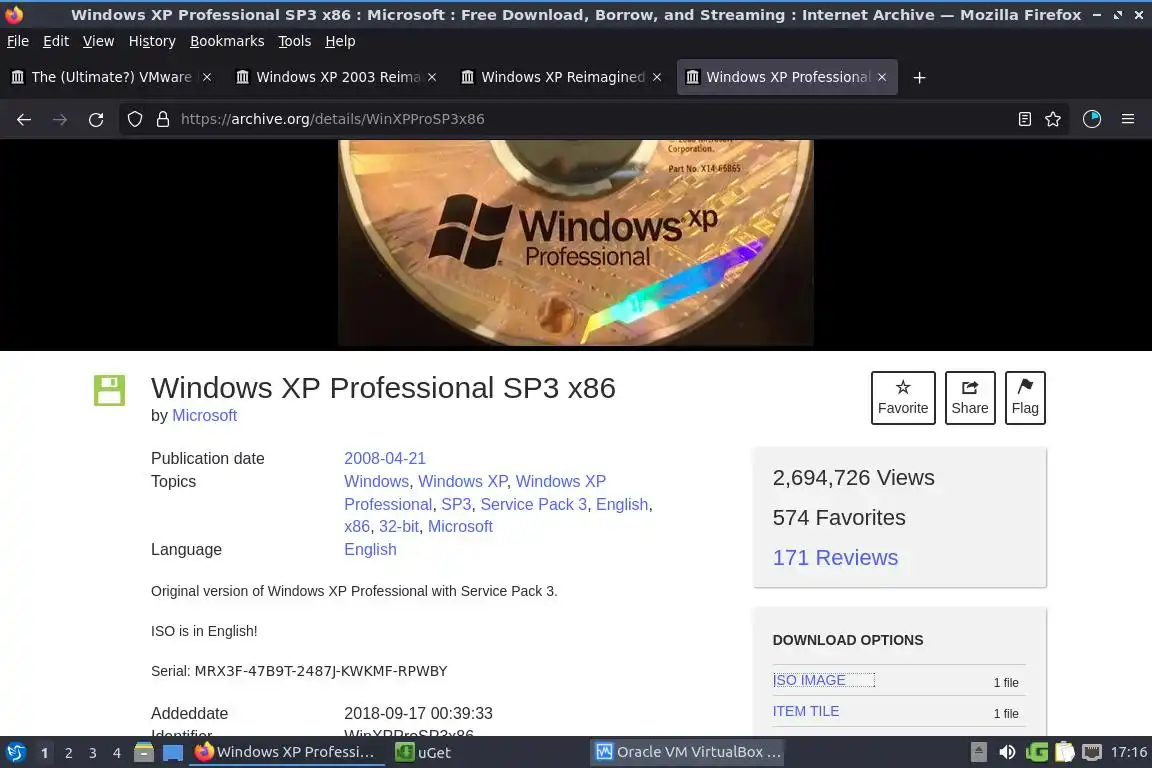The image size is (1152, 768).
Task: Open the View menu
Action: 98,41
